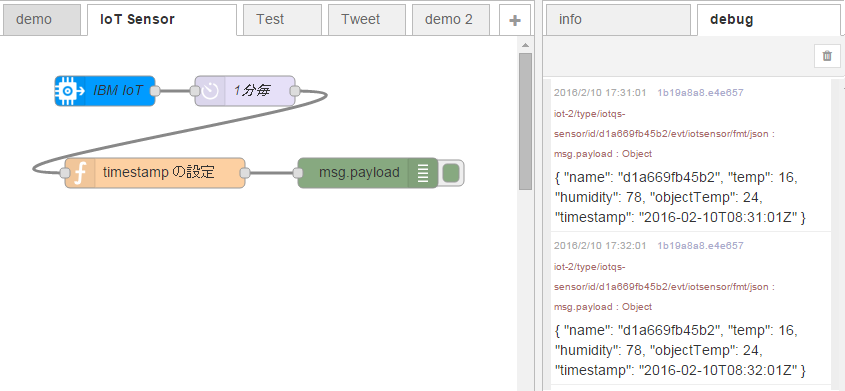The image size is (845, 391).
Task: Select the IBM IoT input node
Action: pyautogui.click(x=105, y=90)
